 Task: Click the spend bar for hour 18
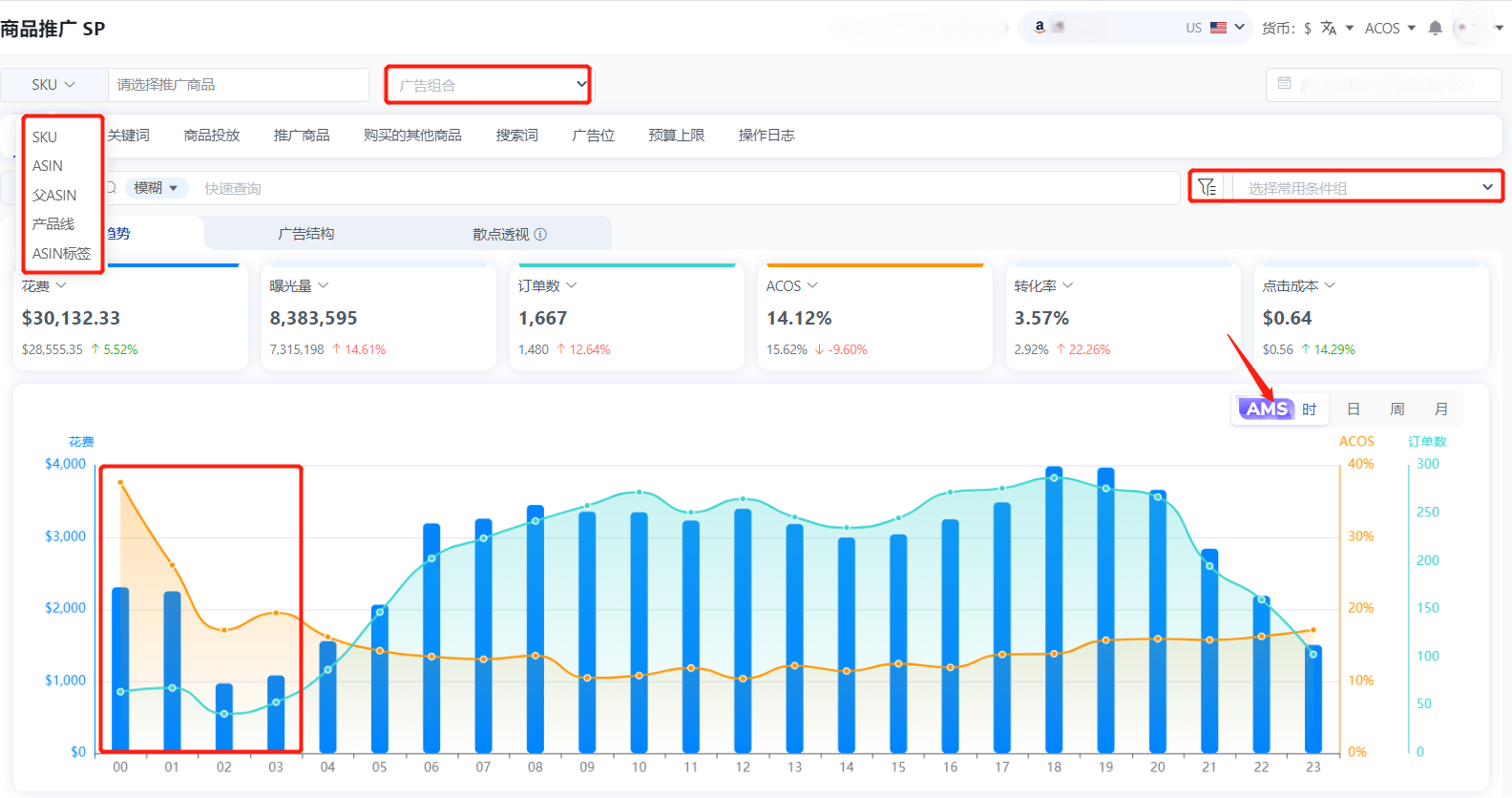click(x=1054, y=609)
